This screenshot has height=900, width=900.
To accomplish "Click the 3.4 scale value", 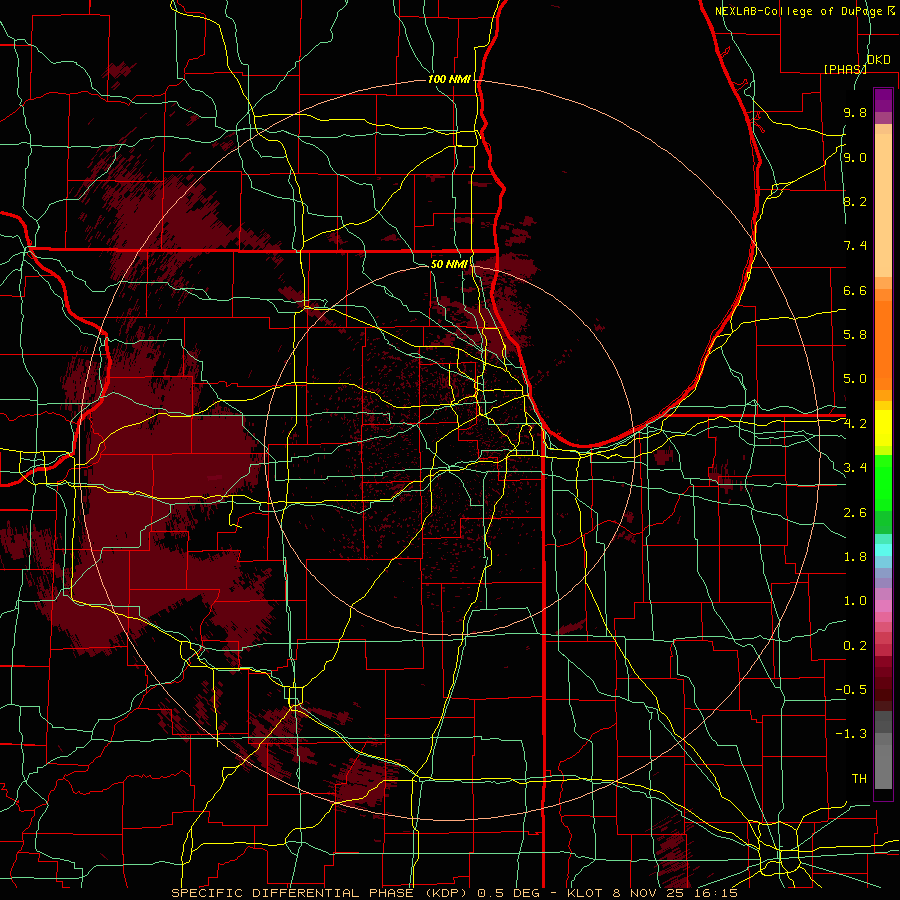I will [855, 468].
